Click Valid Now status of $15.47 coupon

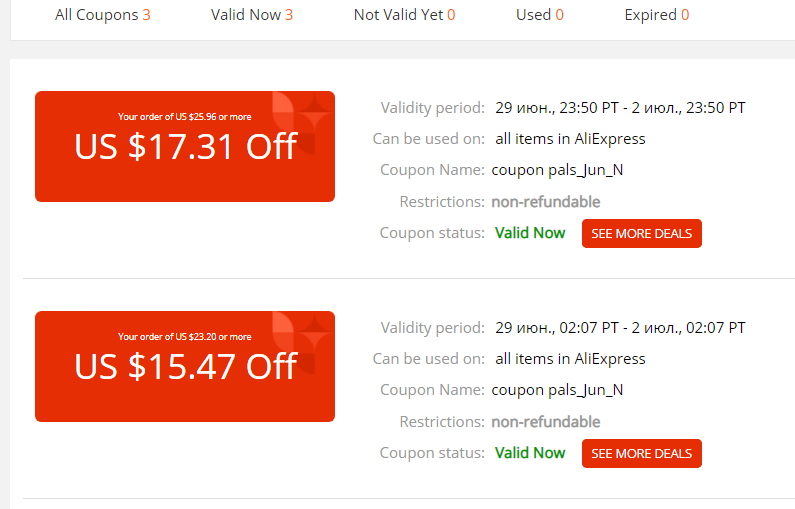[x=530, y=453]
